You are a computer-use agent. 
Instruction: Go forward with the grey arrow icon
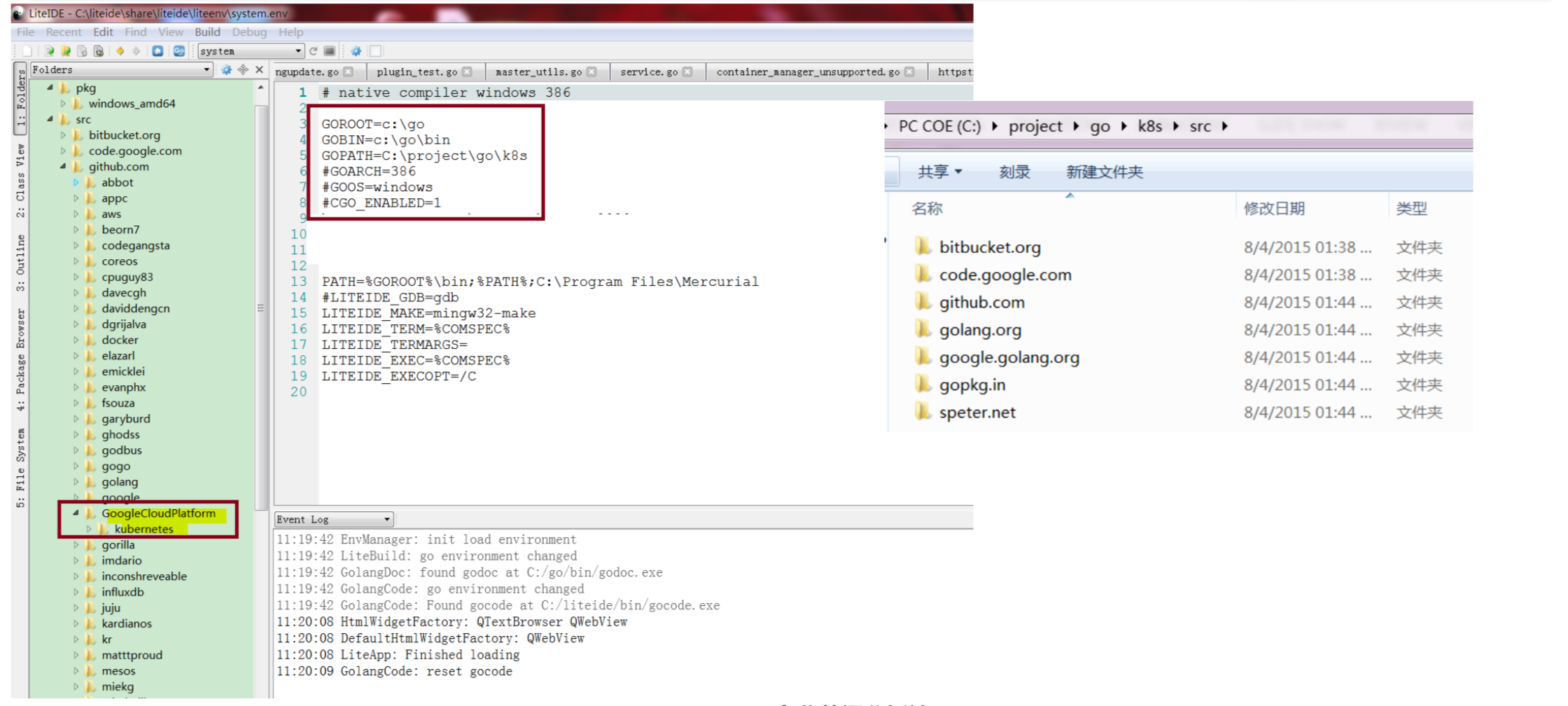click(x=136, y=51)
